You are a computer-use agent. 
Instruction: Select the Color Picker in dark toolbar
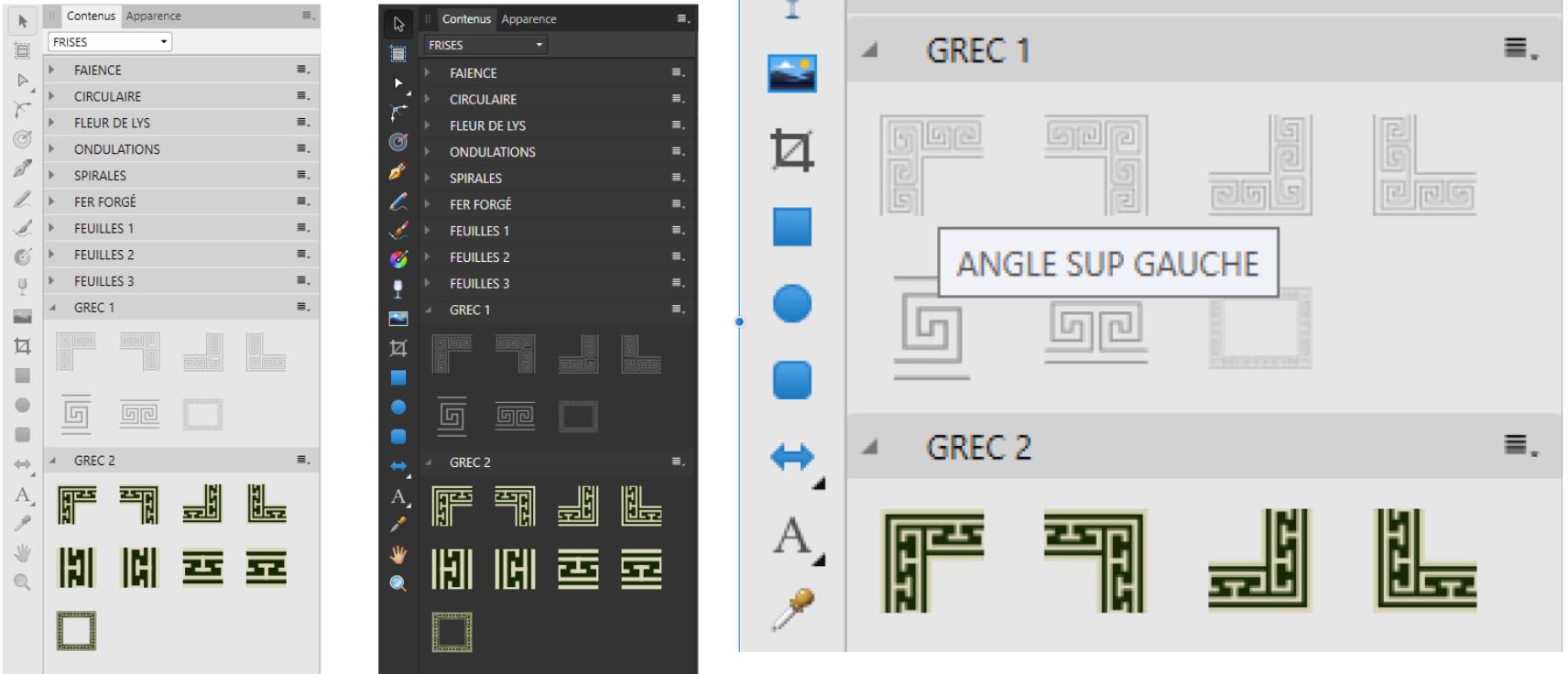[398, 525]
